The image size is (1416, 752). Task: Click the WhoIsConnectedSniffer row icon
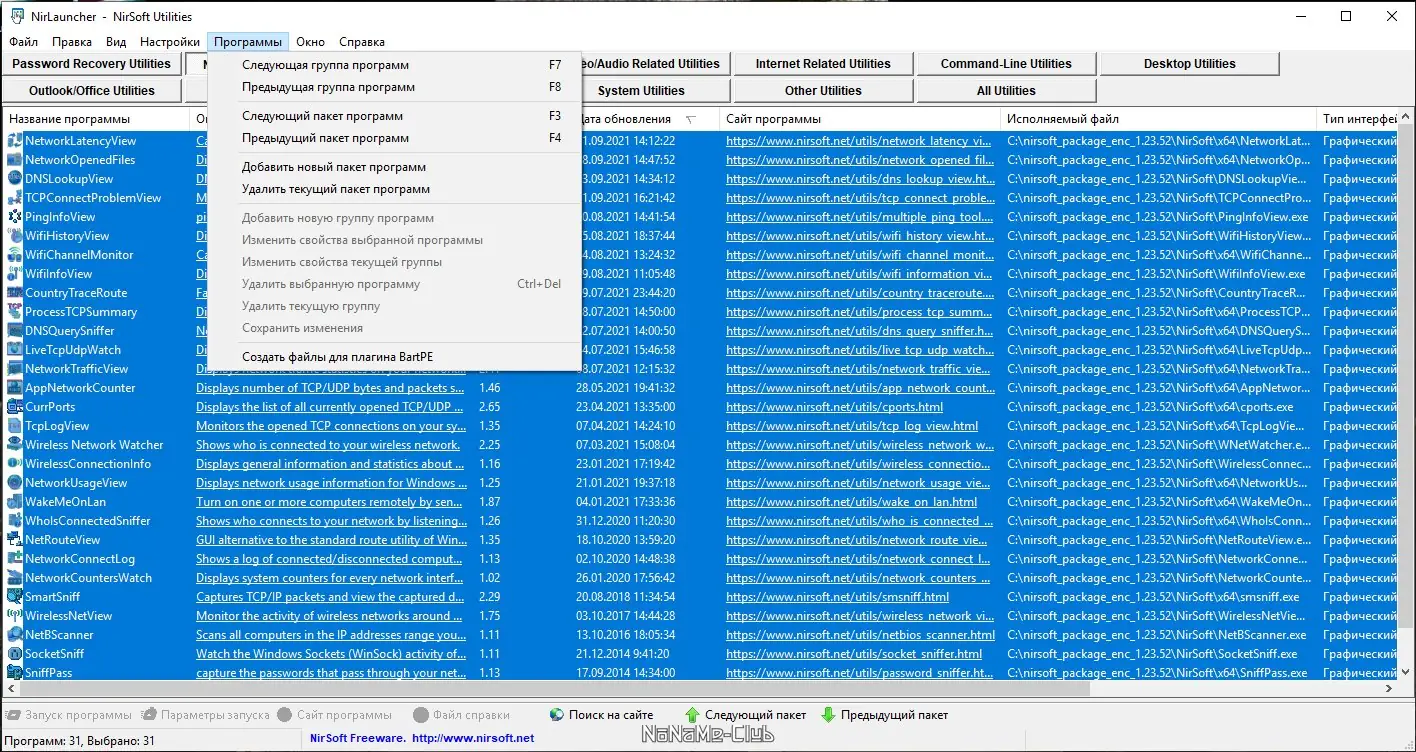15,521
